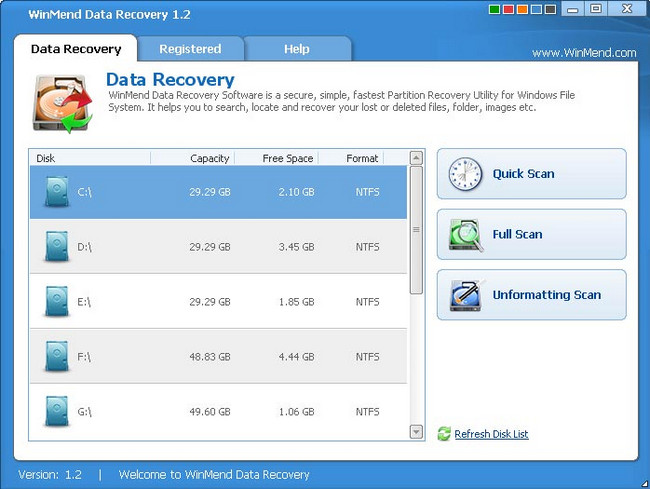
Task: Select the G:\ drive icon
Action: (x=57, y=411)
